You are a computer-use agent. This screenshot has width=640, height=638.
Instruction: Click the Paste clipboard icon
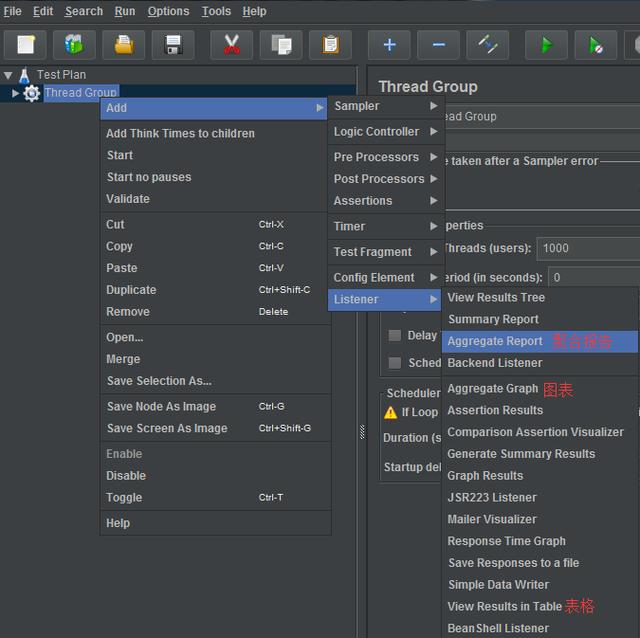331,45
